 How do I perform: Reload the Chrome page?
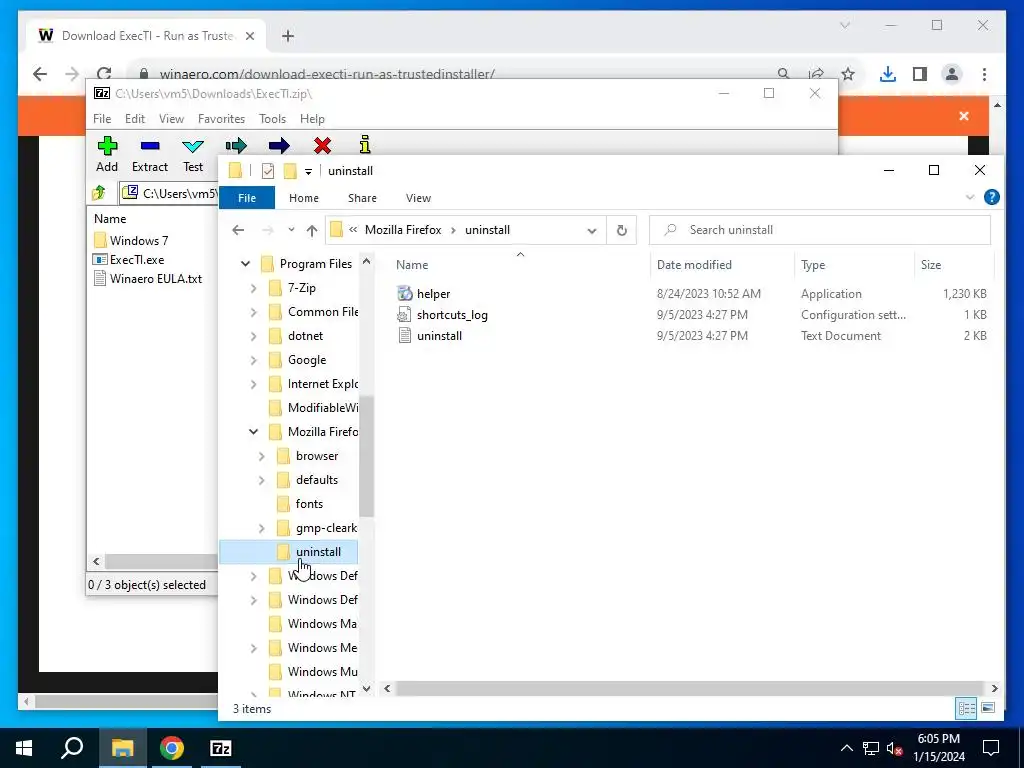coord(104,74)
